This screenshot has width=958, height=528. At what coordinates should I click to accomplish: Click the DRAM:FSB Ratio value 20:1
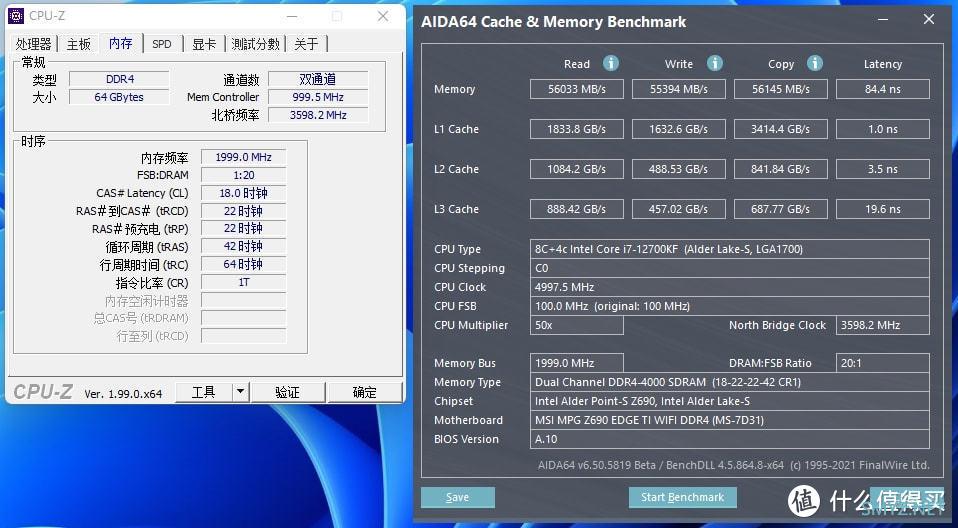tap(883, 363)
